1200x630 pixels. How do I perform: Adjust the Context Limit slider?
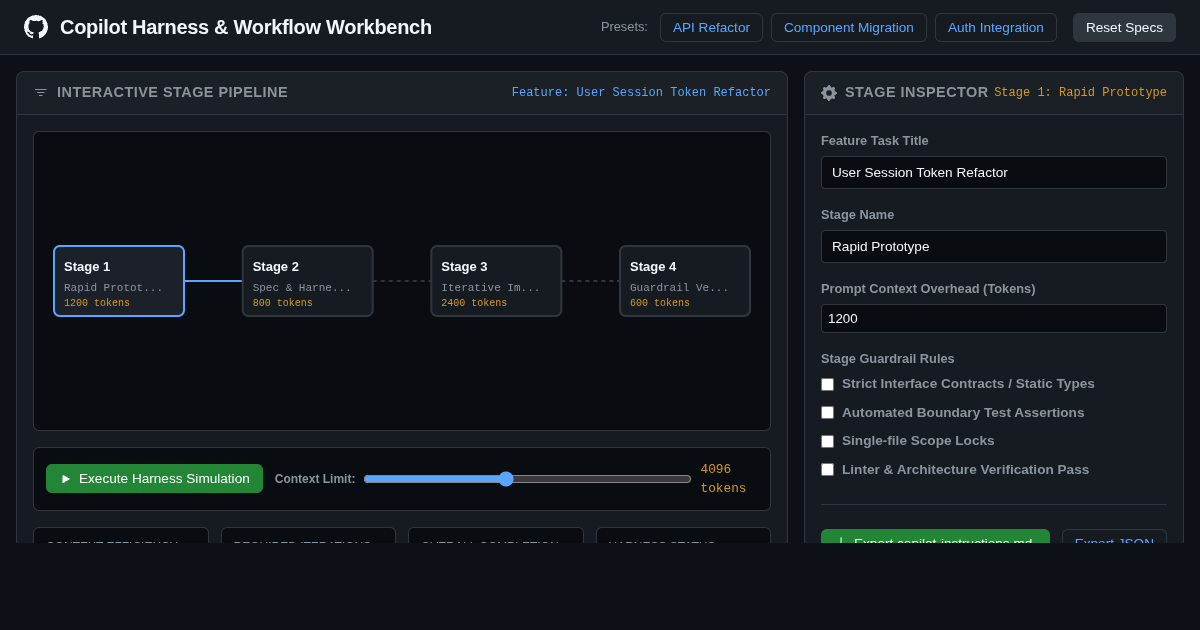pos(527,479)
